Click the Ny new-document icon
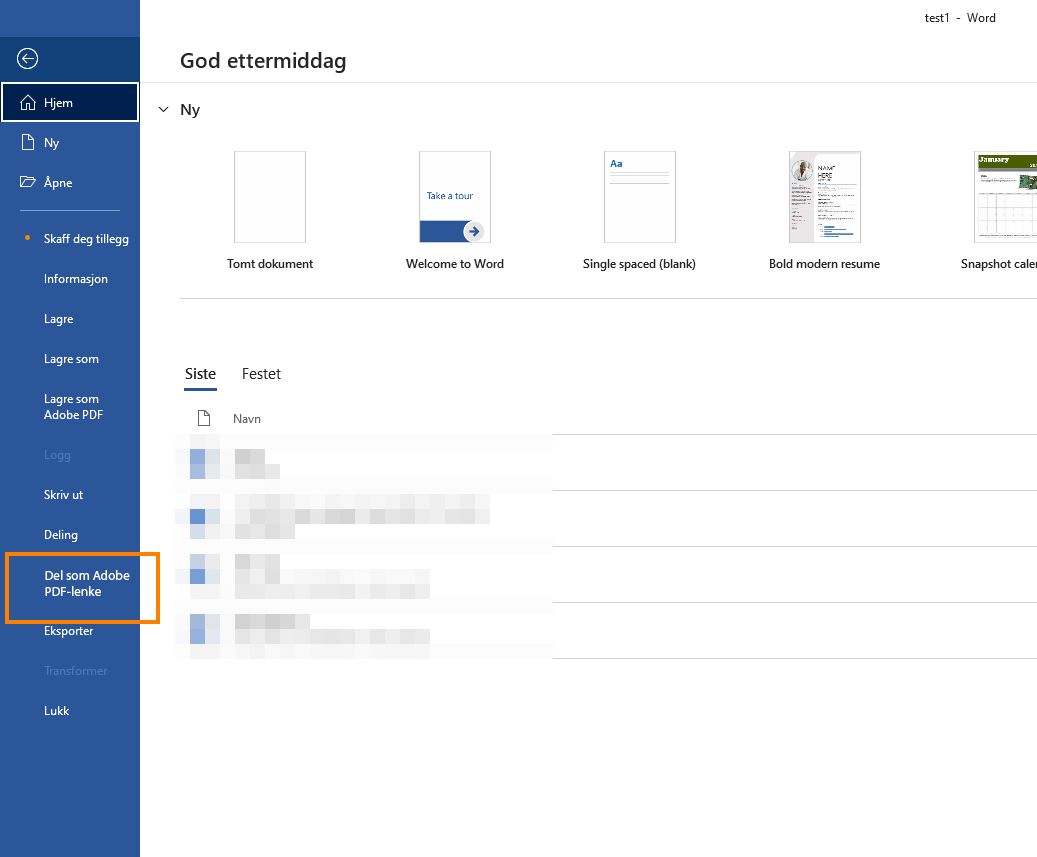The width and height of the screenshot is (1037, 857). tap(28, 141)
